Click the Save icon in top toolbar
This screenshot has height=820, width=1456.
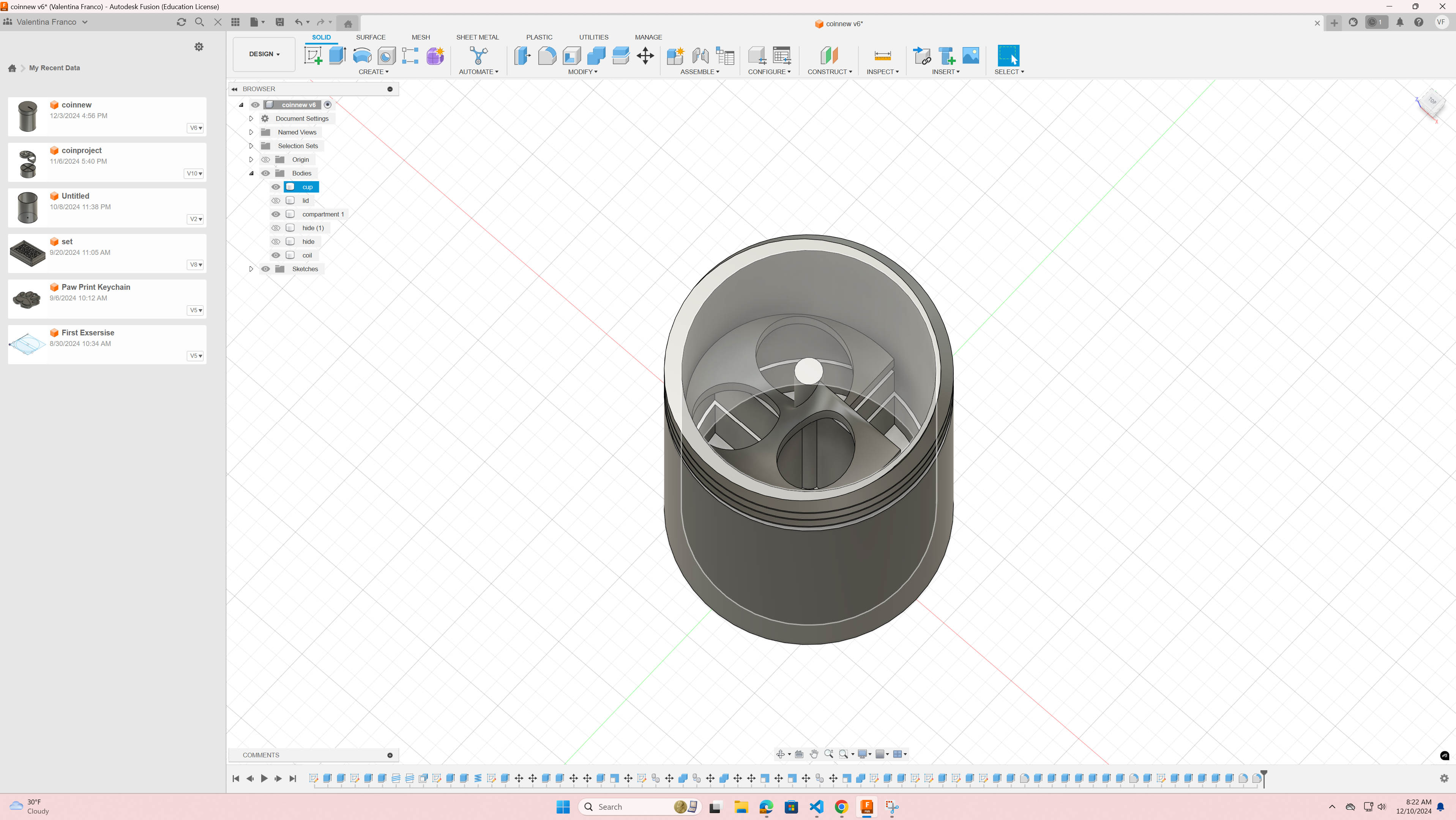[x=279, y=22]
